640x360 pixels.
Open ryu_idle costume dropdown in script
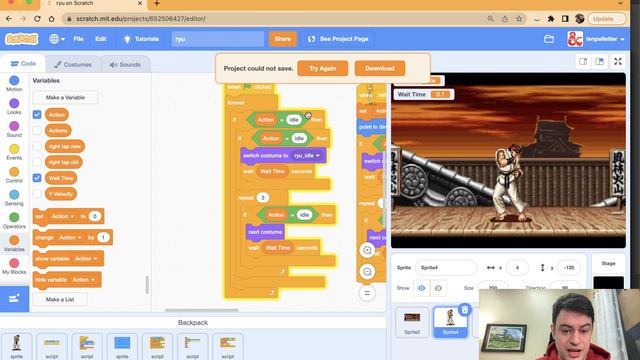pos(307,156)
